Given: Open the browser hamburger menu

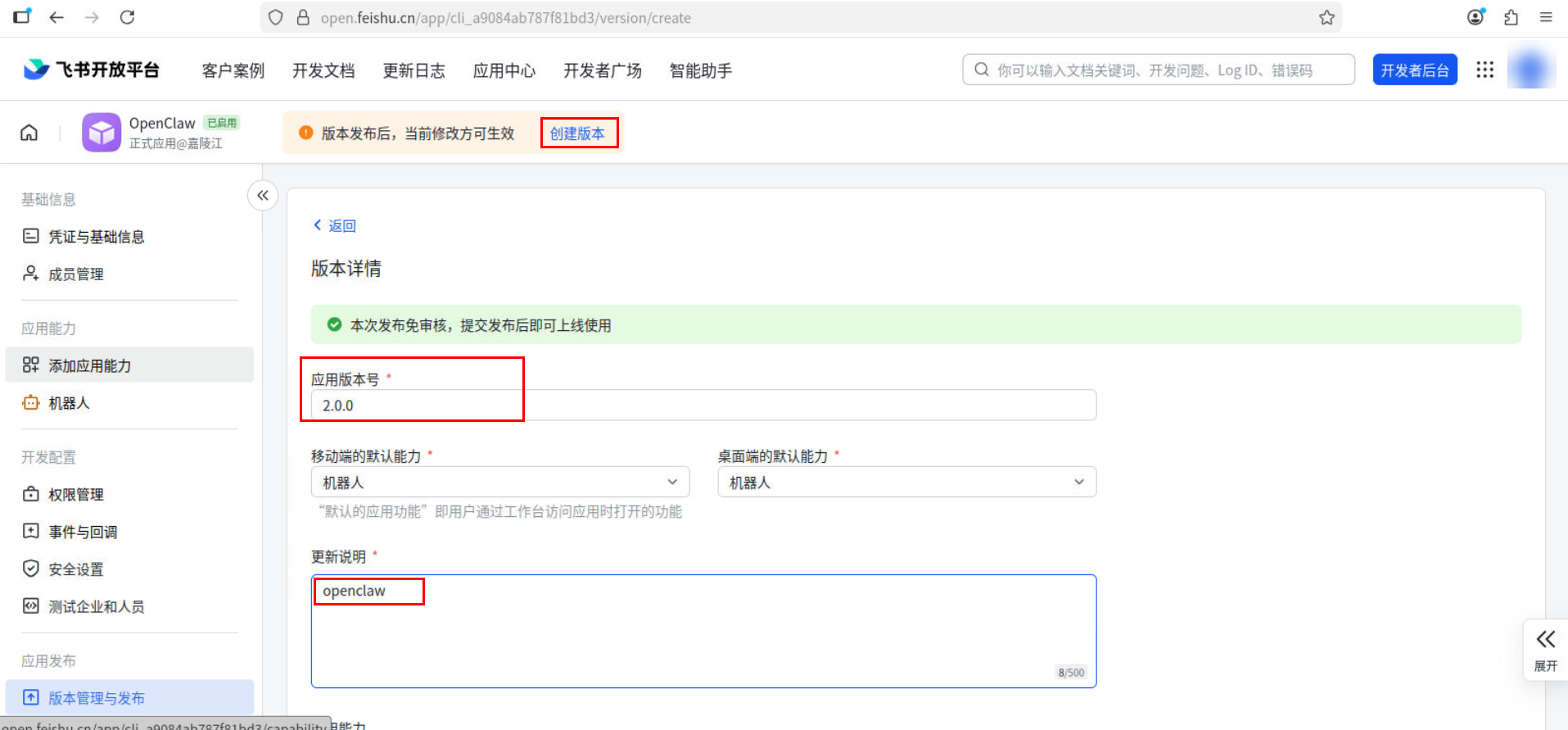Looking at the screenshot, I should coord(1546,17).
